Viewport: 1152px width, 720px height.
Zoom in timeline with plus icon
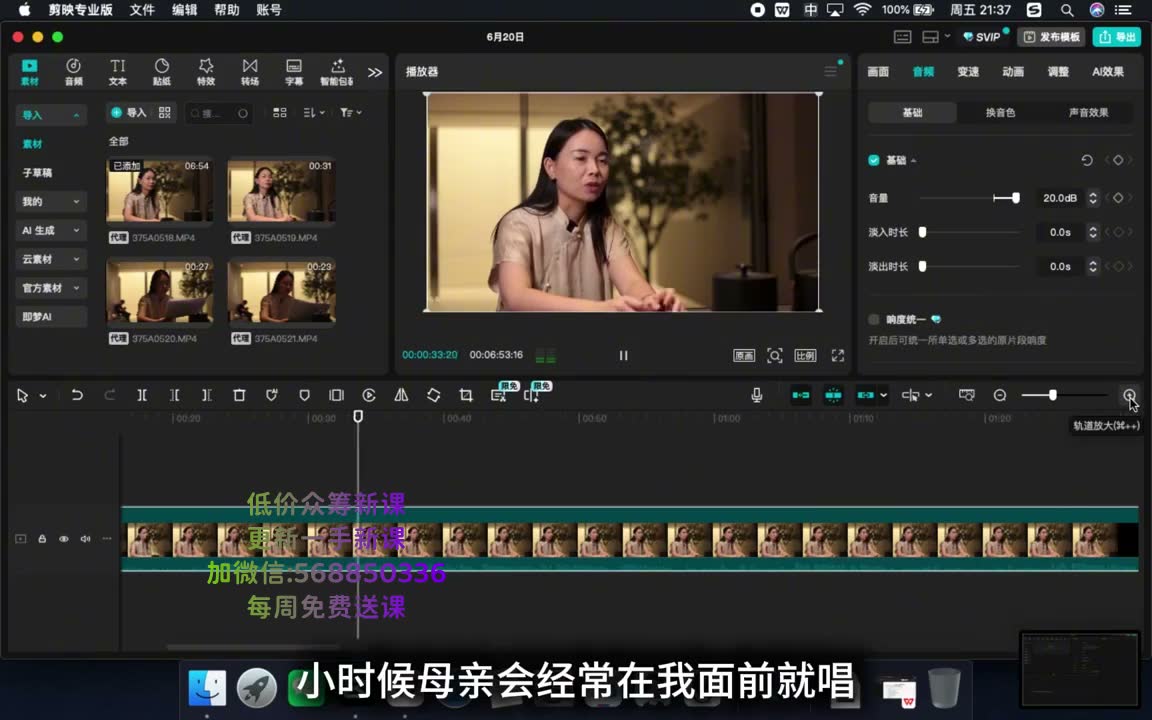pyautogui.click(x=1129, y=395)
